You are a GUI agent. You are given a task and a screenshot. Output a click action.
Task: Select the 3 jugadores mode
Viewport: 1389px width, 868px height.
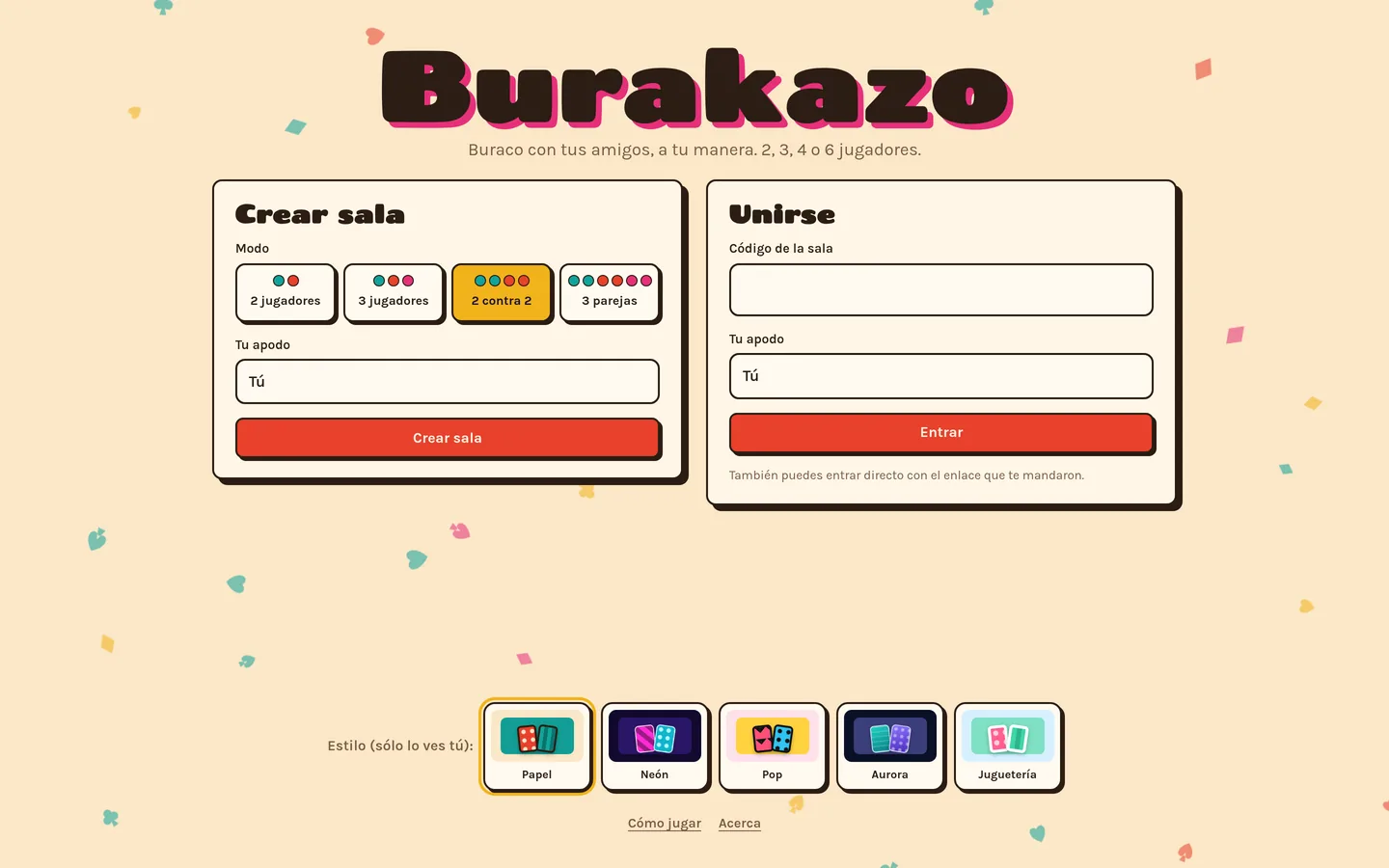pos(394,292)
